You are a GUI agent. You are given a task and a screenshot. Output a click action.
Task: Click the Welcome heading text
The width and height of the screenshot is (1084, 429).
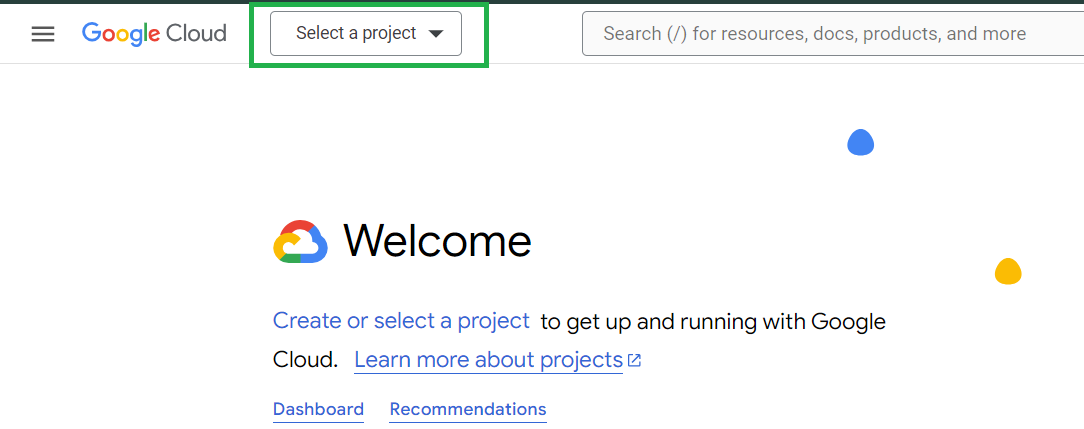point(437,241)
